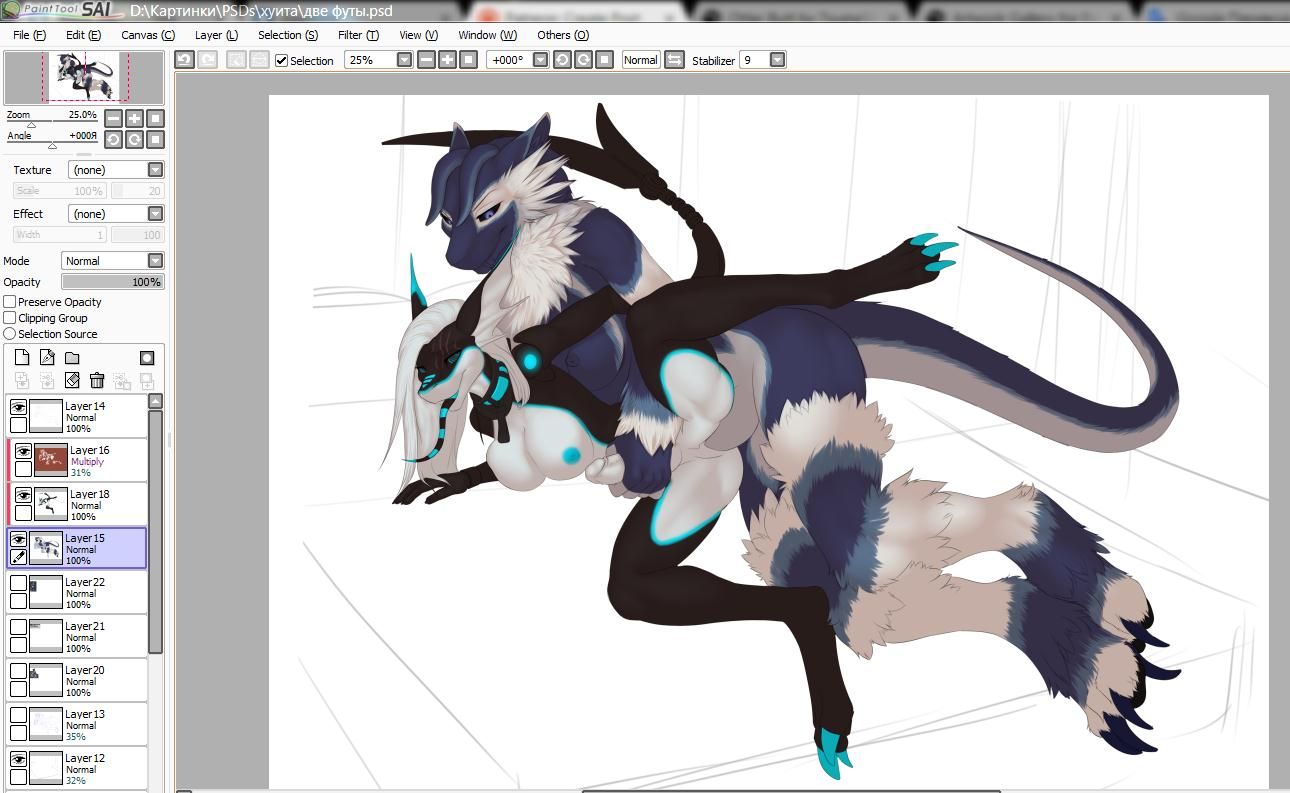Show the hidden Layer 22

18,583
